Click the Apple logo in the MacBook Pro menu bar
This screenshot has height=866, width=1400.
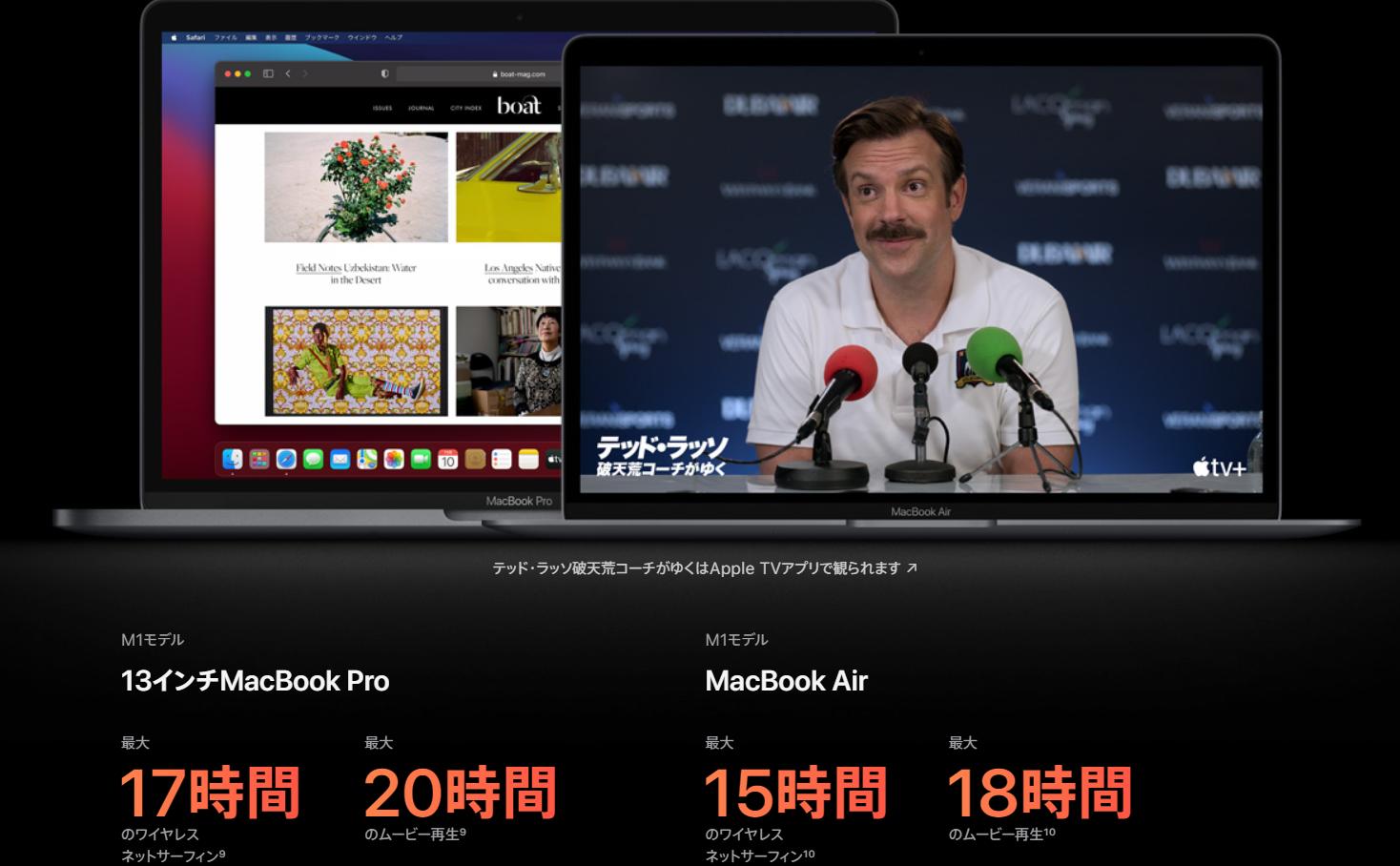(x=174, y=37)
